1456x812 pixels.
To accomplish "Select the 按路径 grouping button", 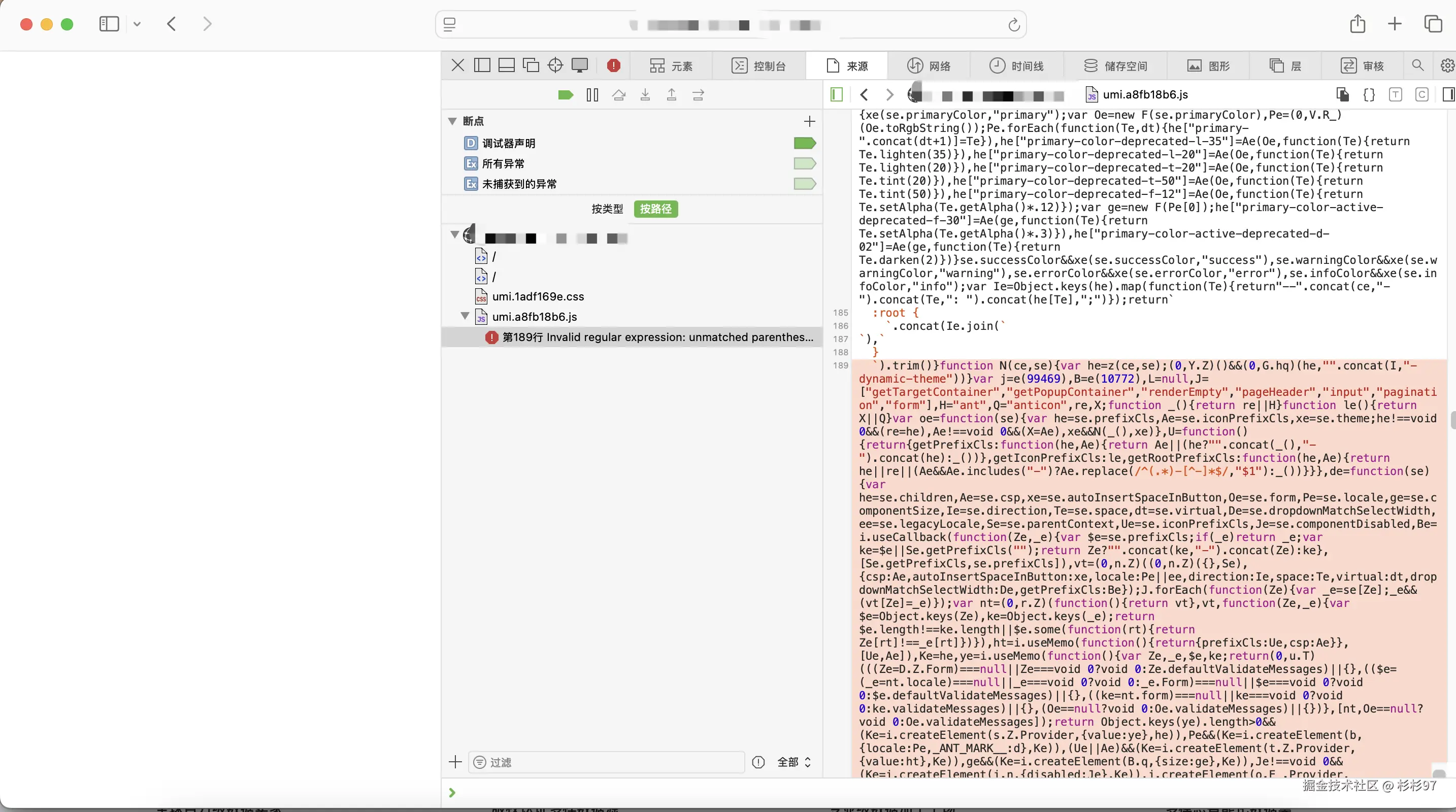I will [655, 209].
